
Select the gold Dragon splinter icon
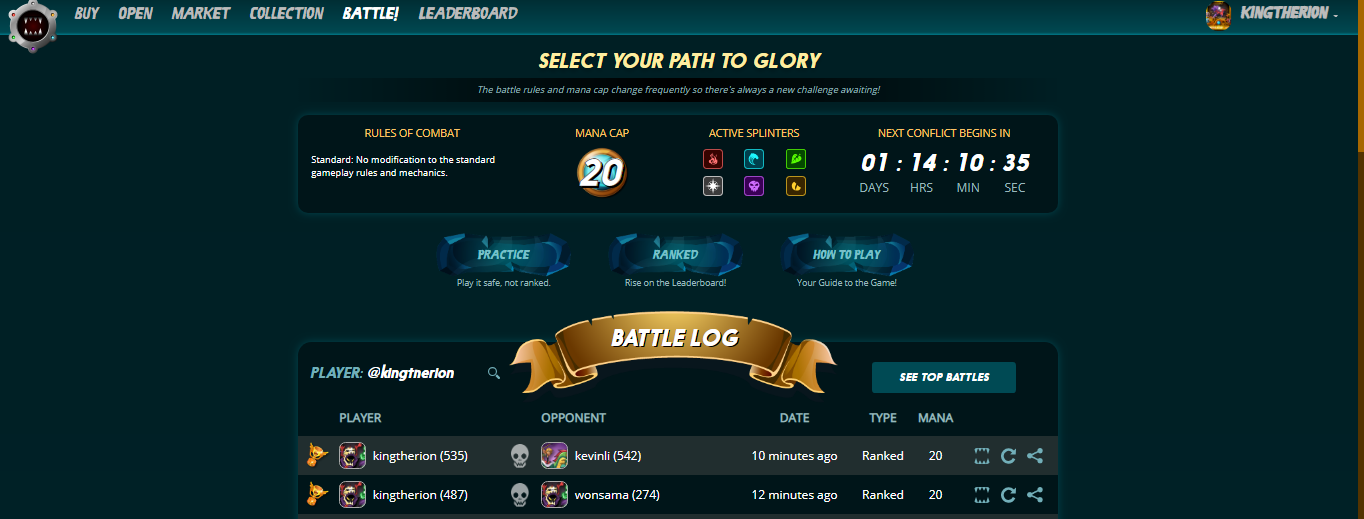796,186
